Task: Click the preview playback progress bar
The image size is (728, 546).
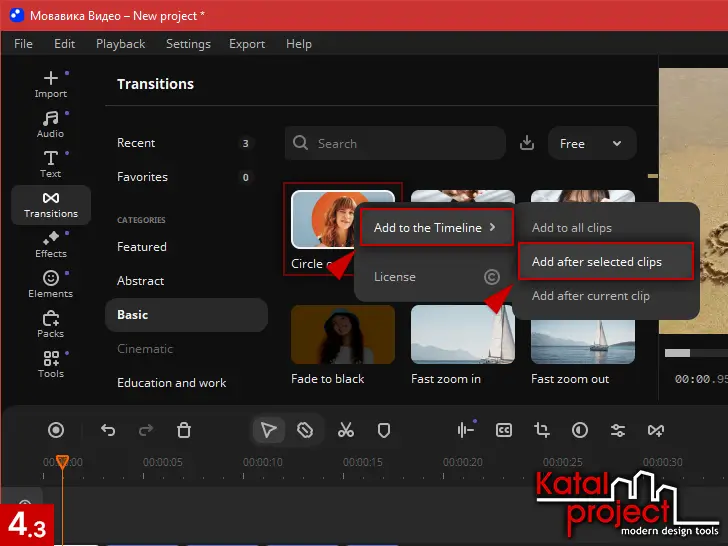Action: pyautogui.click(x=696, y=352)
